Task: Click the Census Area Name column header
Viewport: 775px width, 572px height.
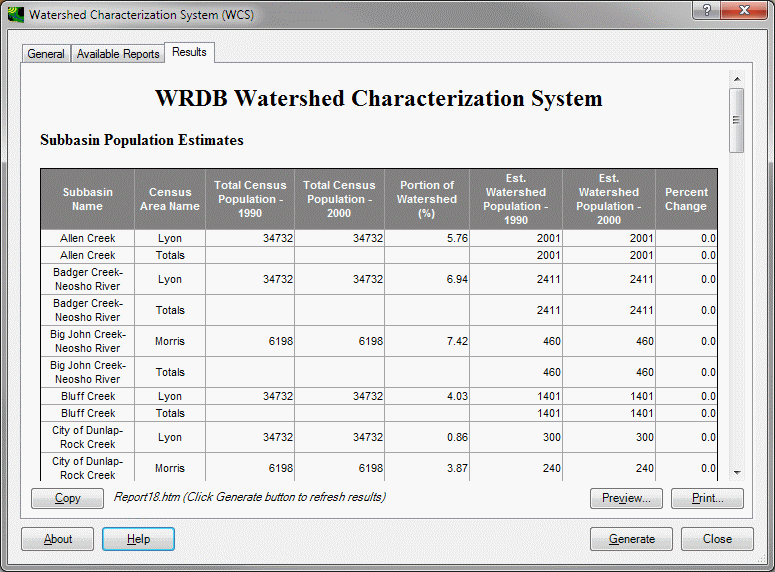Action: [170, 199]
